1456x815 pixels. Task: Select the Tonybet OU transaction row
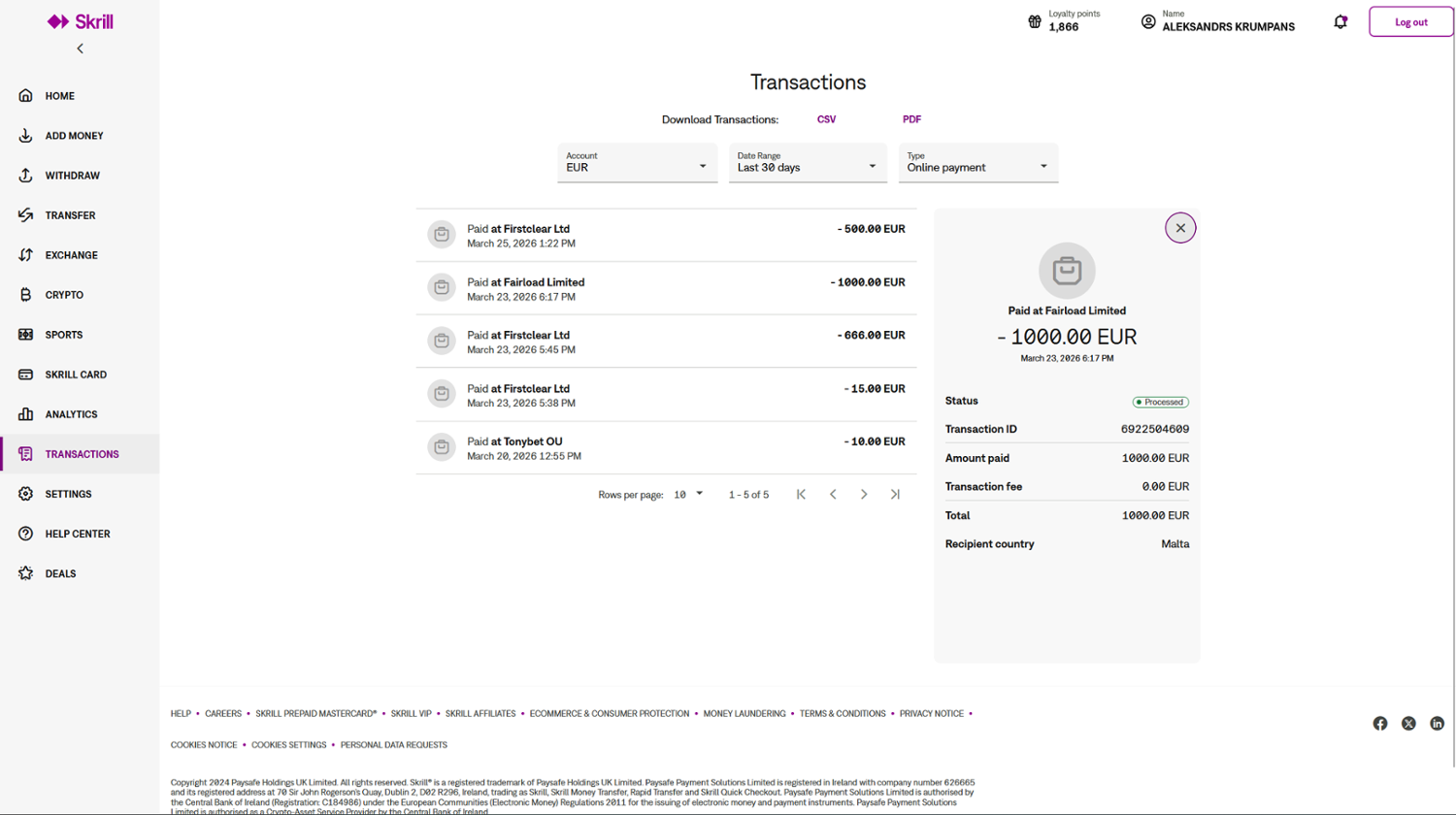click(x=666, y=447)
